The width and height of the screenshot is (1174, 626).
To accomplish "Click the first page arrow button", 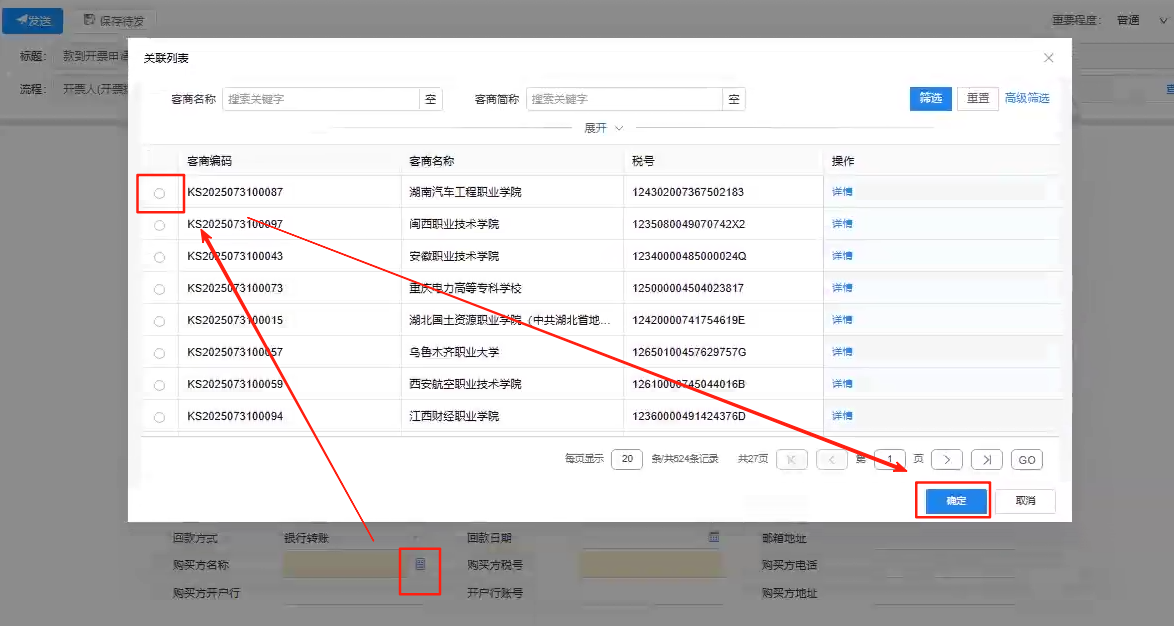I will point(792,459).
